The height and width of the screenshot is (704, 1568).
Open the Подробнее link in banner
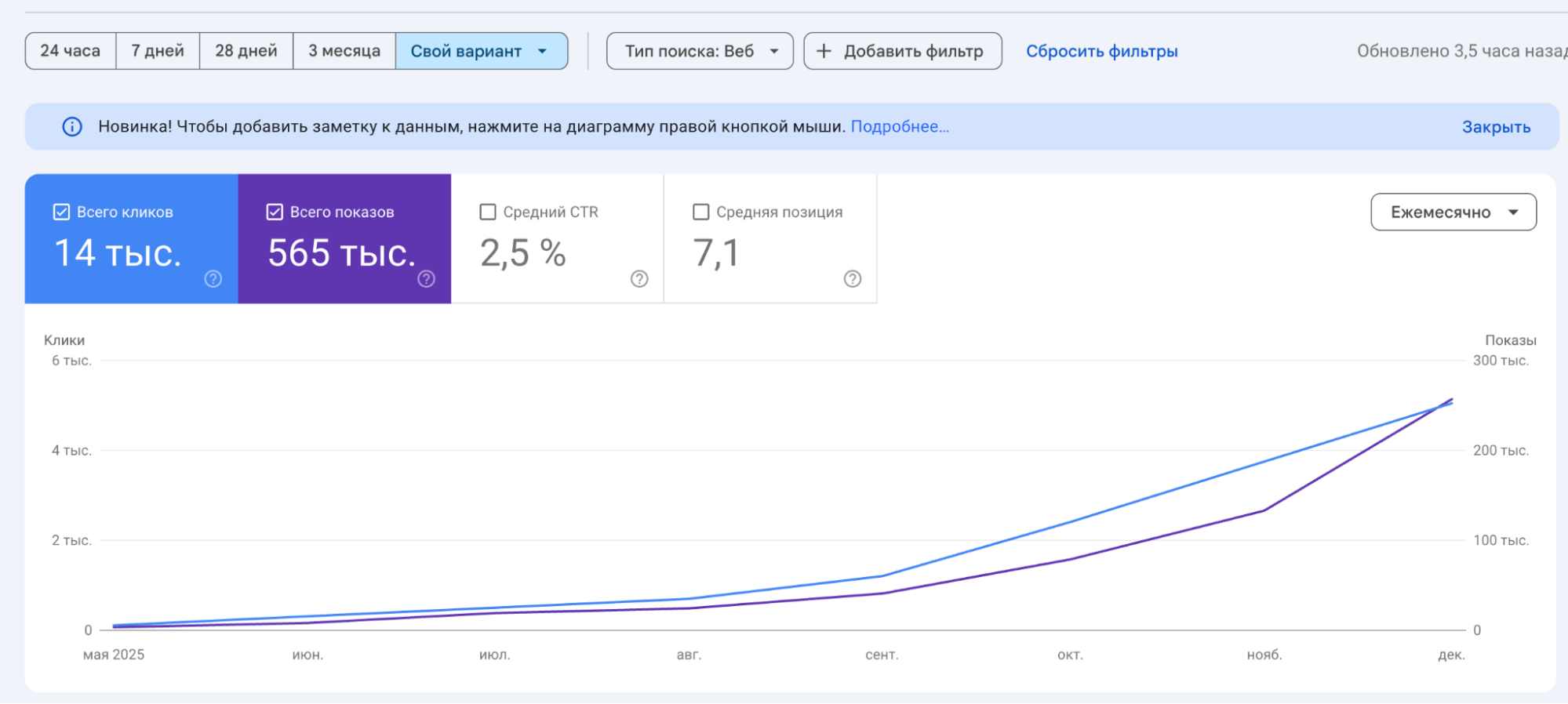900,127
